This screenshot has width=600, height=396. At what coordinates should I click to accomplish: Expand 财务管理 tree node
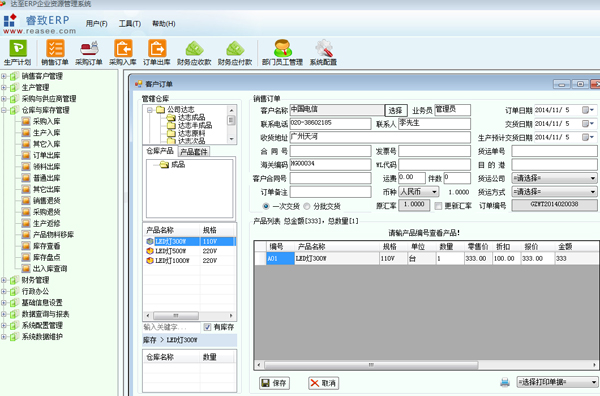4,280
